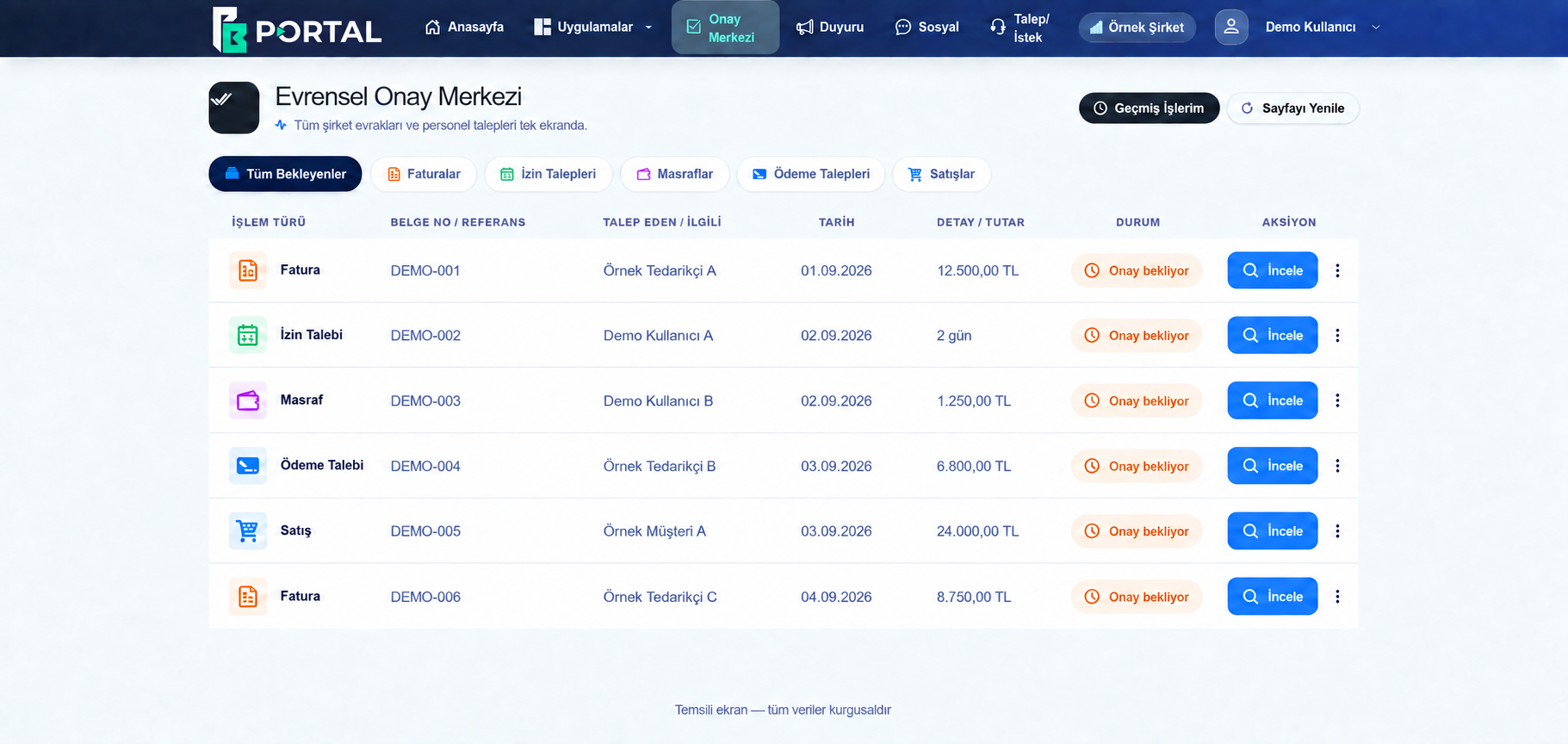Click the Fatura icon in DEMO-001 row
The width and height of the screenshot is (1568, 744).
coord(248,270)
